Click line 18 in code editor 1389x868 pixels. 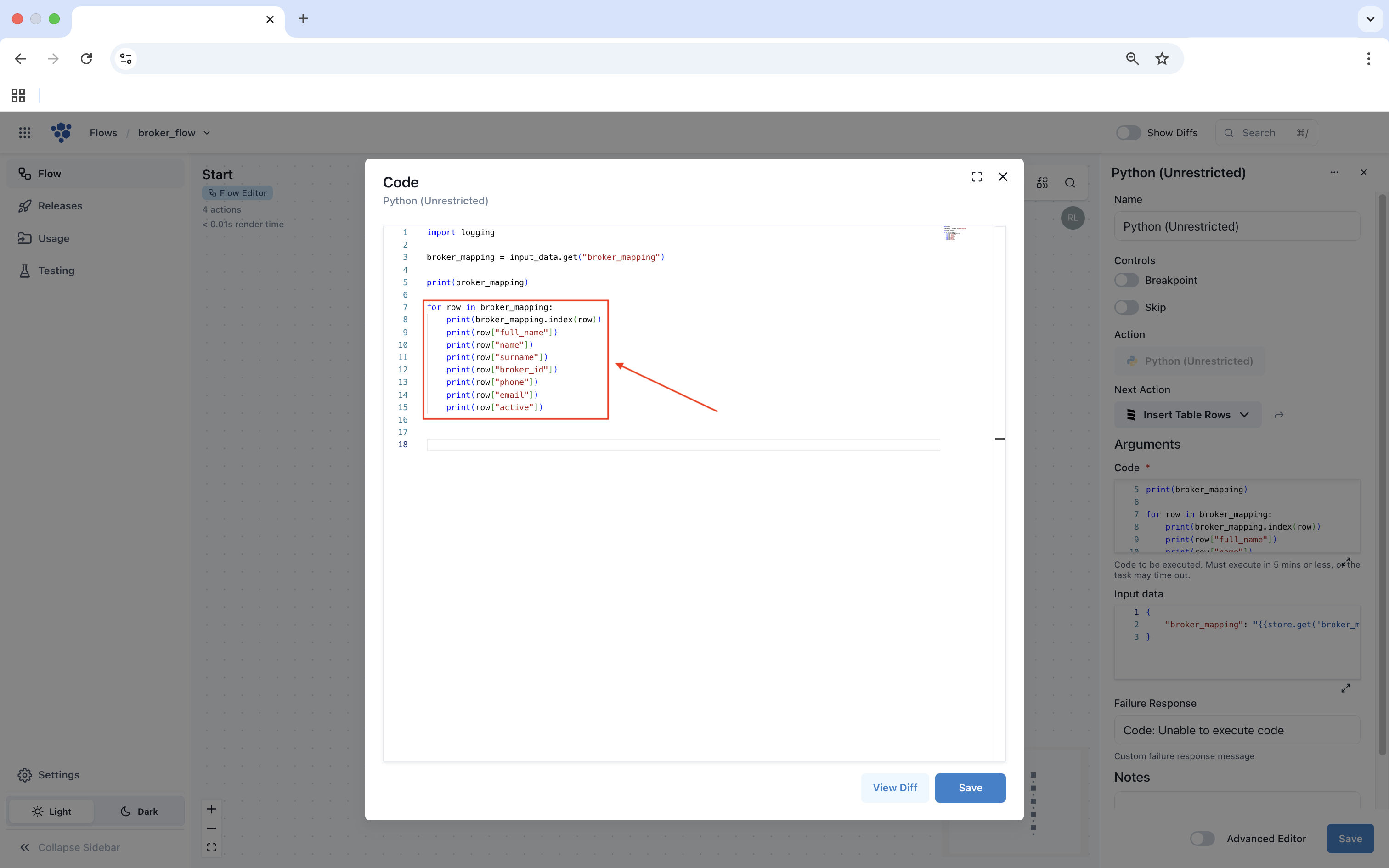(683, 445)
